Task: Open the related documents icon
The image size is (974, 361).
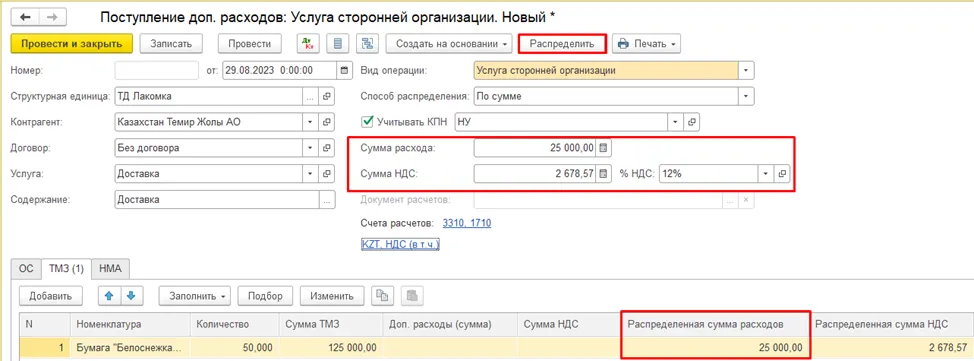Action: 367,43
